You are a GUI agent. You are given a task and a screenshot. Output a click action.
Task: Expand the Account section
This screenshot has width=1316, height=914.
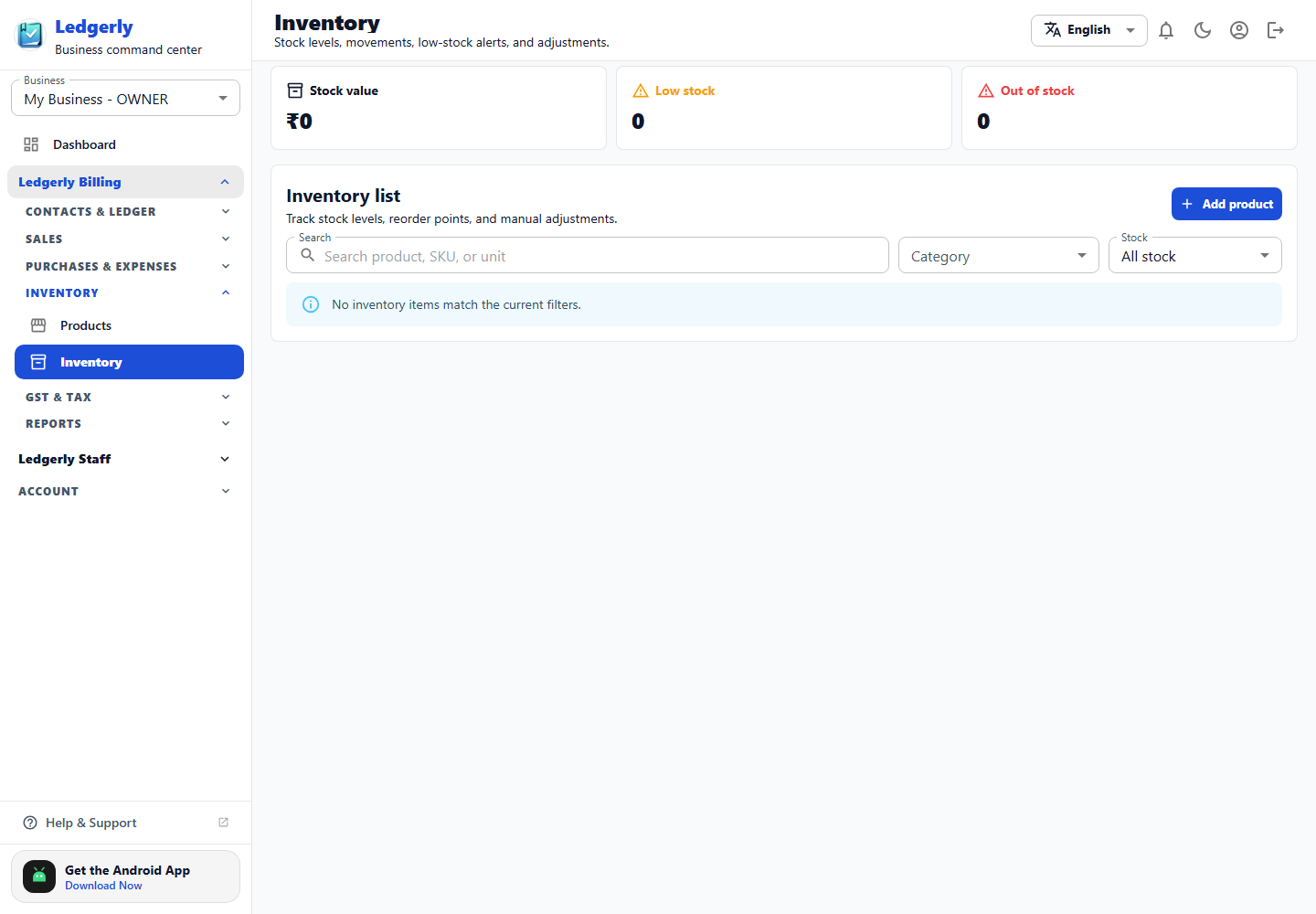coord(125,491)
